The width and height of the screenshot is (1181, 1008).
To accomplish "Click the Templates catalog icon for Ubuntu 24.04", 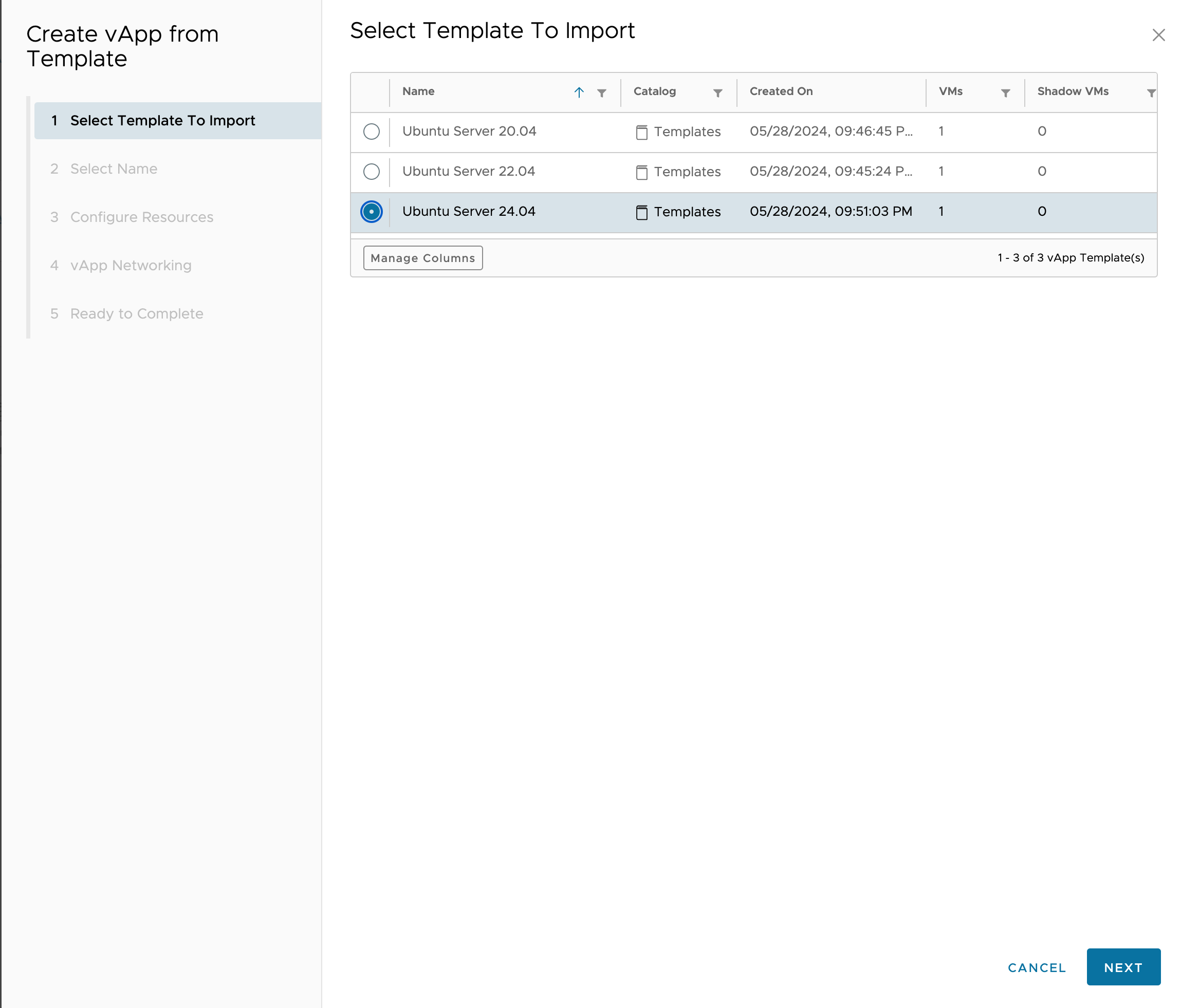I will [640, 211].
